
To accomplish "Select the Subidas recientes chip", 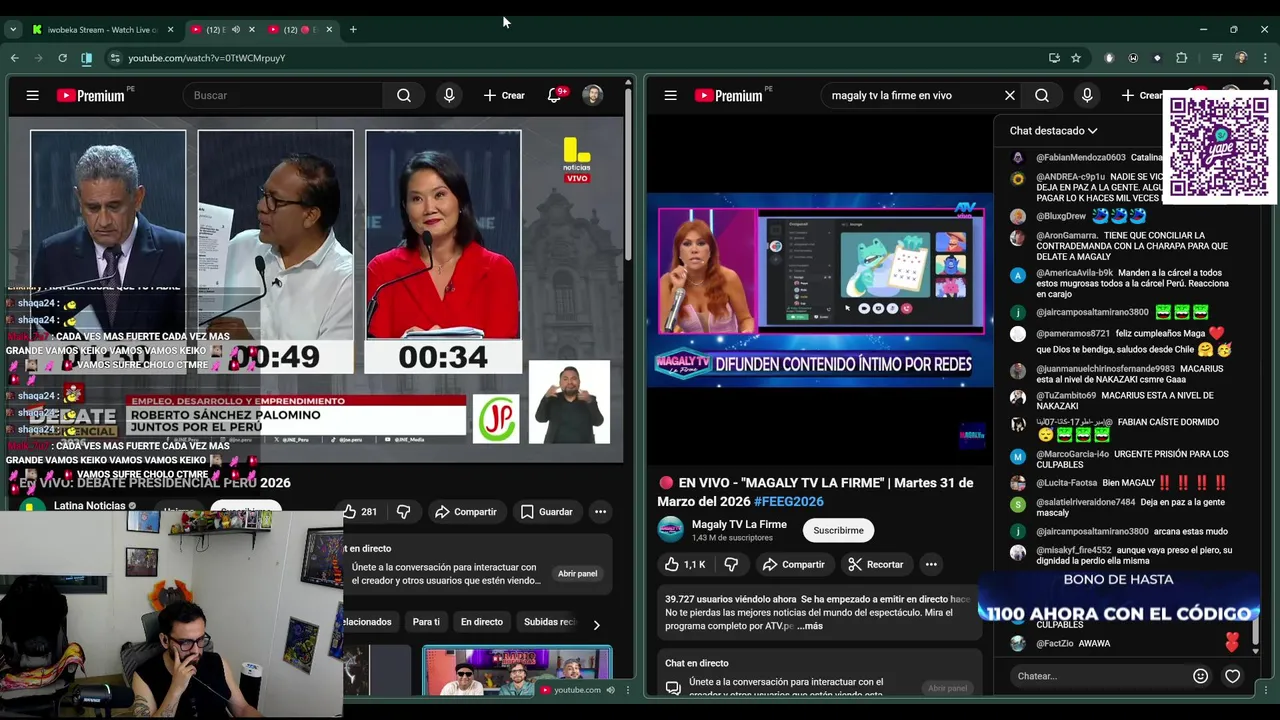I will (x=549, y=622).
